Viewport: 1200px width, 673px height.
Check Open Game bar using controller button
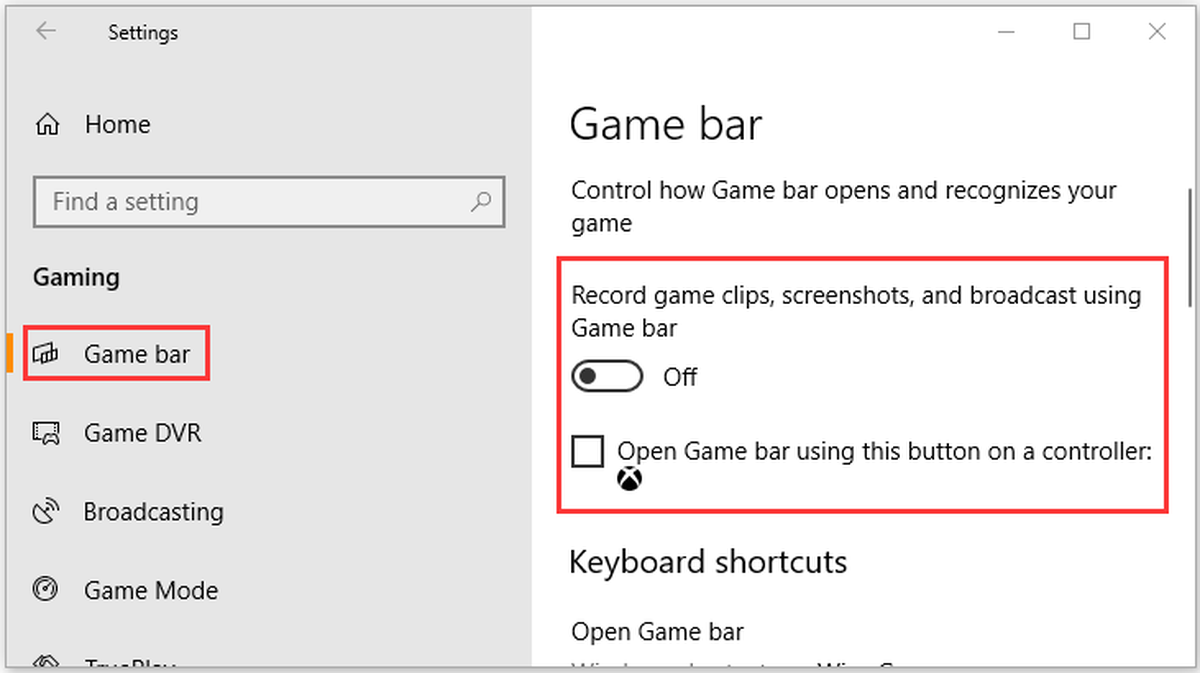tap(588, 452)
